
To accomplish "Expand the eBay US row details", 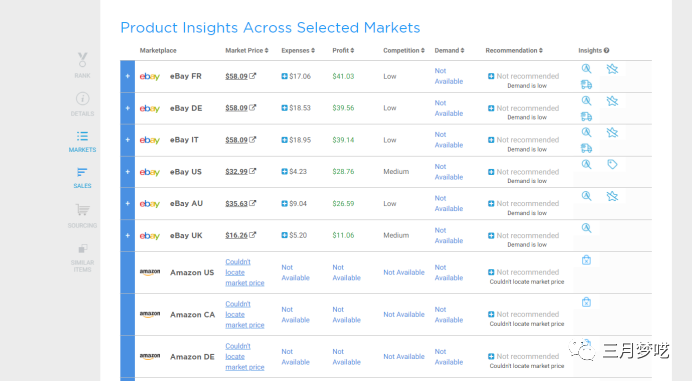I will click(x=128, y=171).
